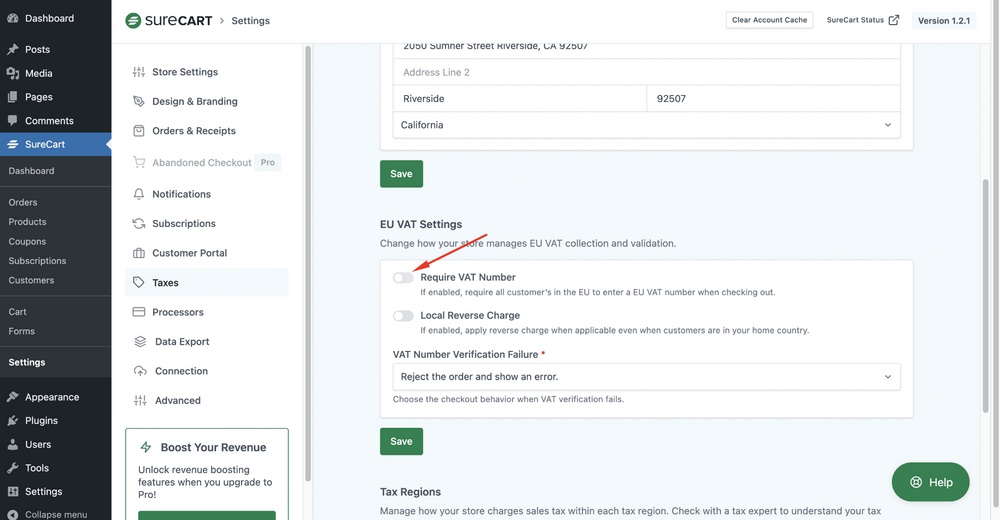This screenshot has width=1000, height=520.
Task: Click the Store Settings sliders icon
Action: [x=138, y=72]
